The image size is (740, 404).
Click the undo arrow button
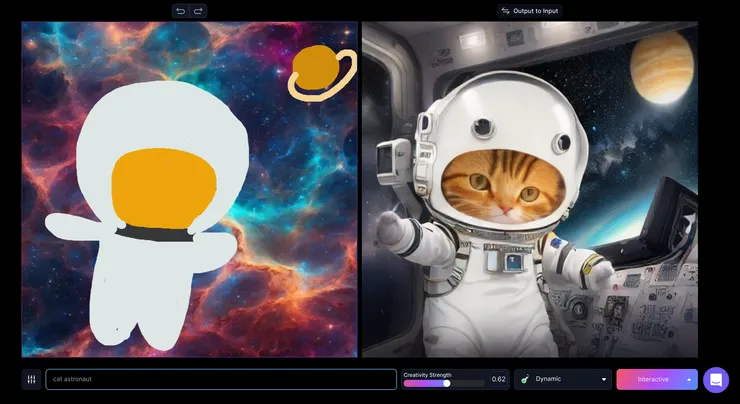pos(181,11)
